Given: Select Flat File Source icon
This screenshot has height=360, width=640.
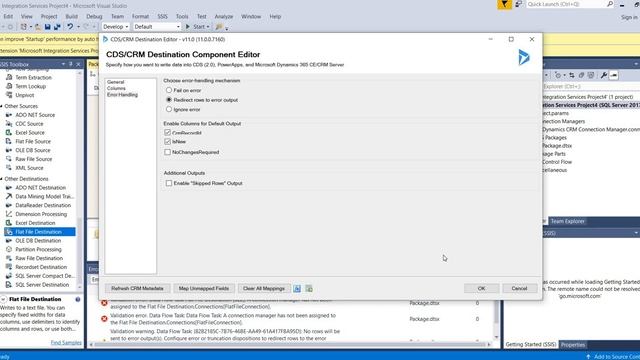Looking at the screenshot, I should (x=9, y=141).
